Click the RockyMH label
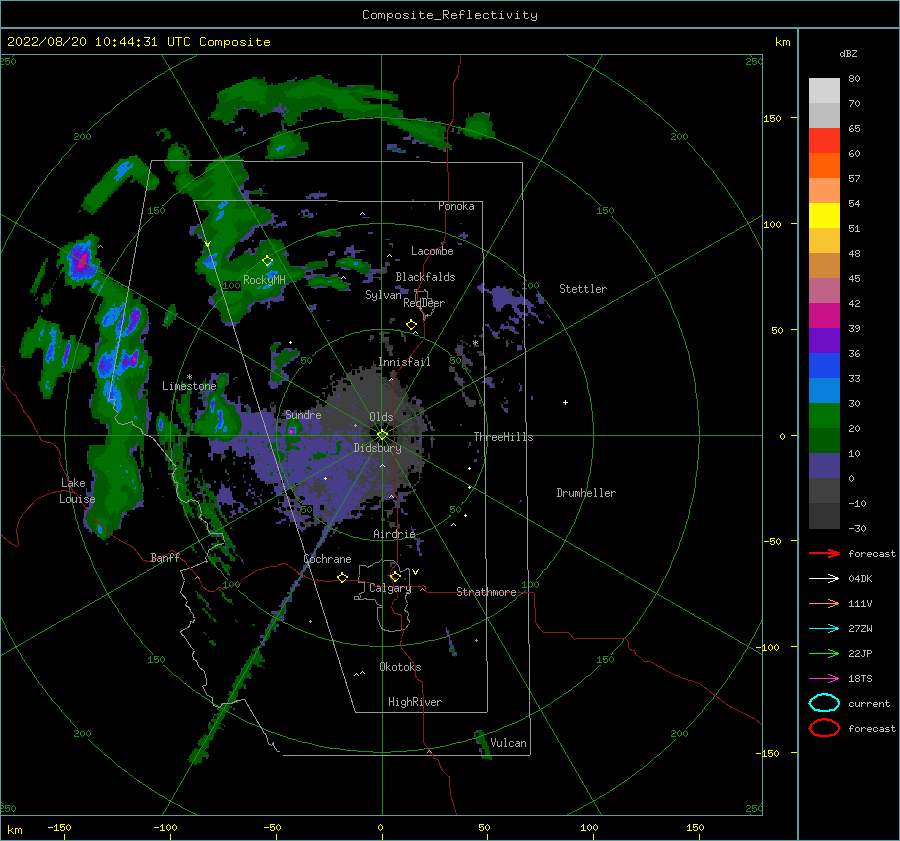This screenshot has width=900, height=841. coord(264,280)
